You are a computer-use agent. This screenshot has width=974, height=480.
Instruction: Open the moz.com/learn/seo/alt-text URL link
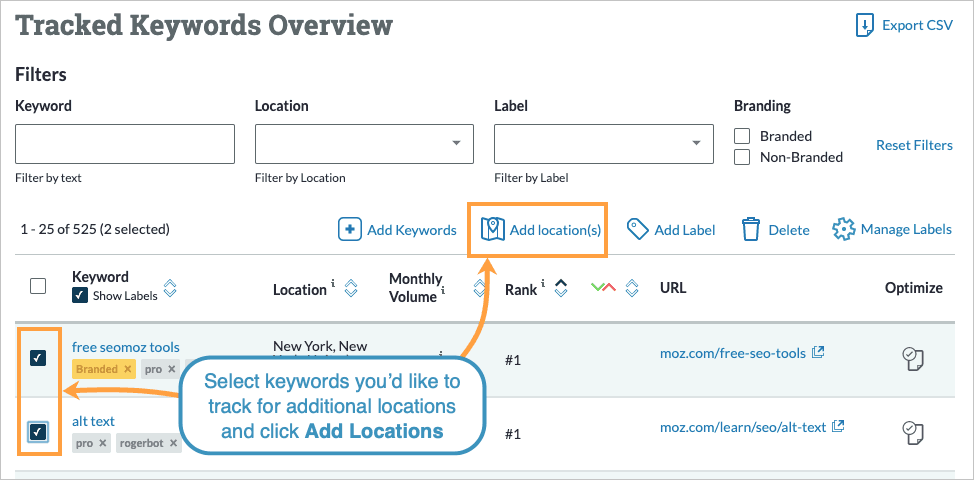coord(743,427)
